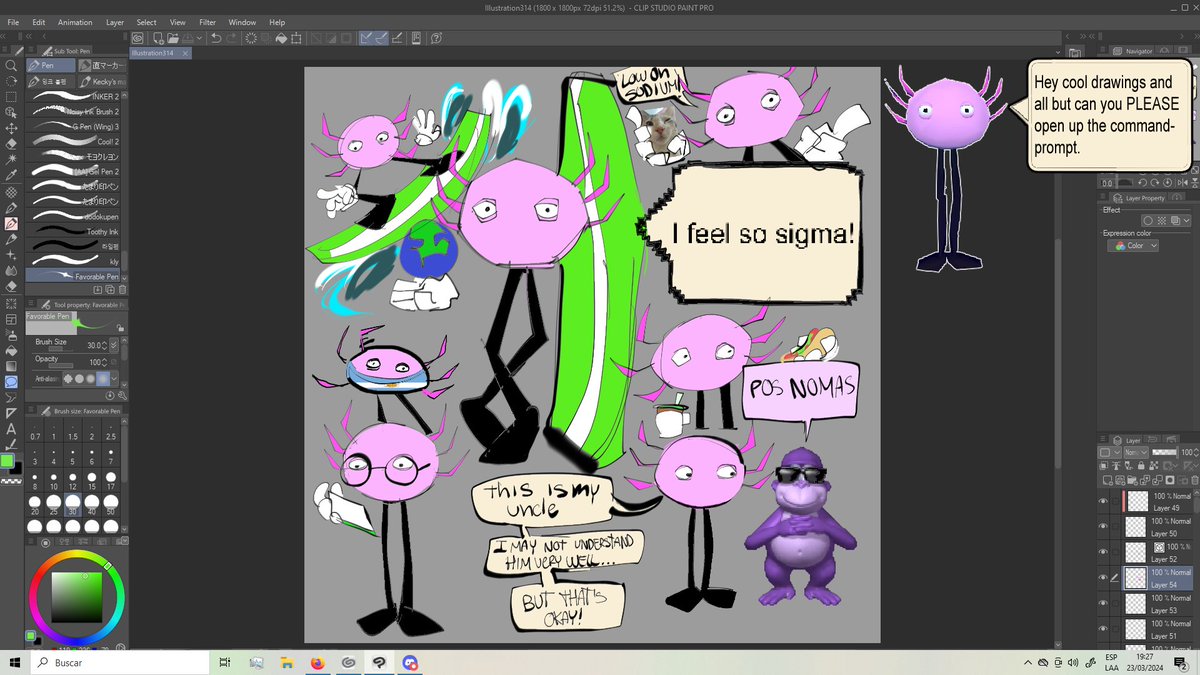Click the wrench settings icon in Tool property
This screenshot has height=675, width=1200.
[x=122, y=395]
